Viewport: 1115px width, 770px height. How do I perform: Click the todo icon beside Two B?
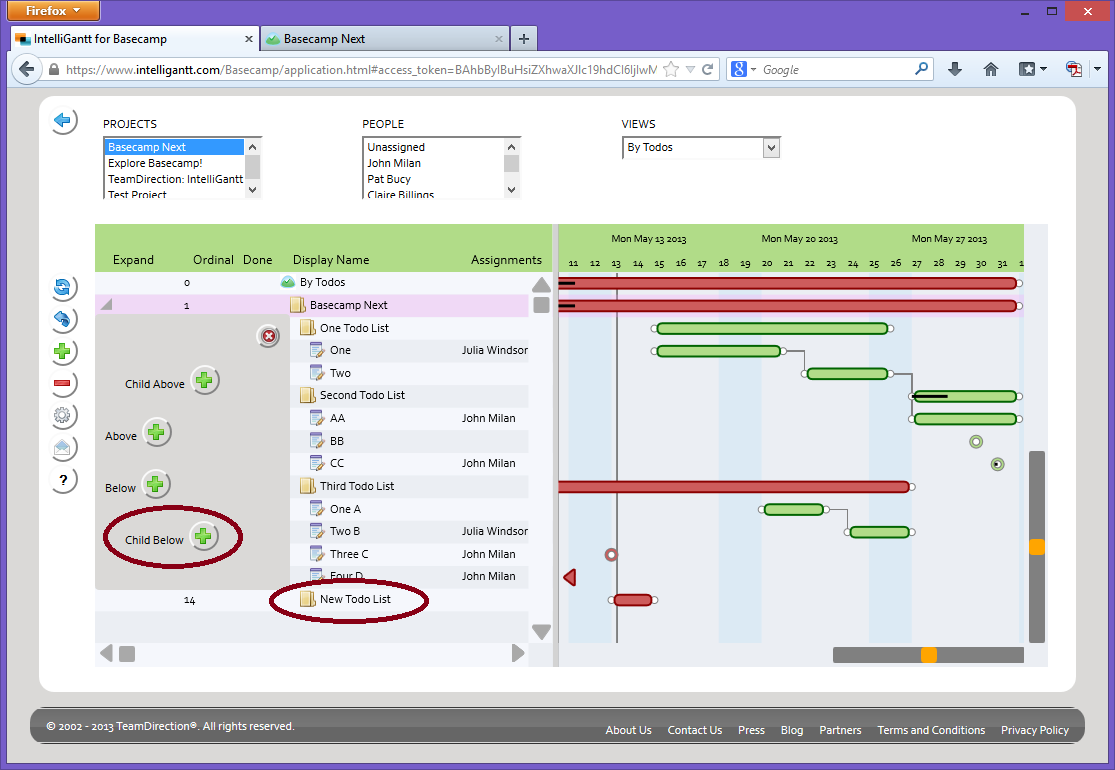(x=317, y=531)
